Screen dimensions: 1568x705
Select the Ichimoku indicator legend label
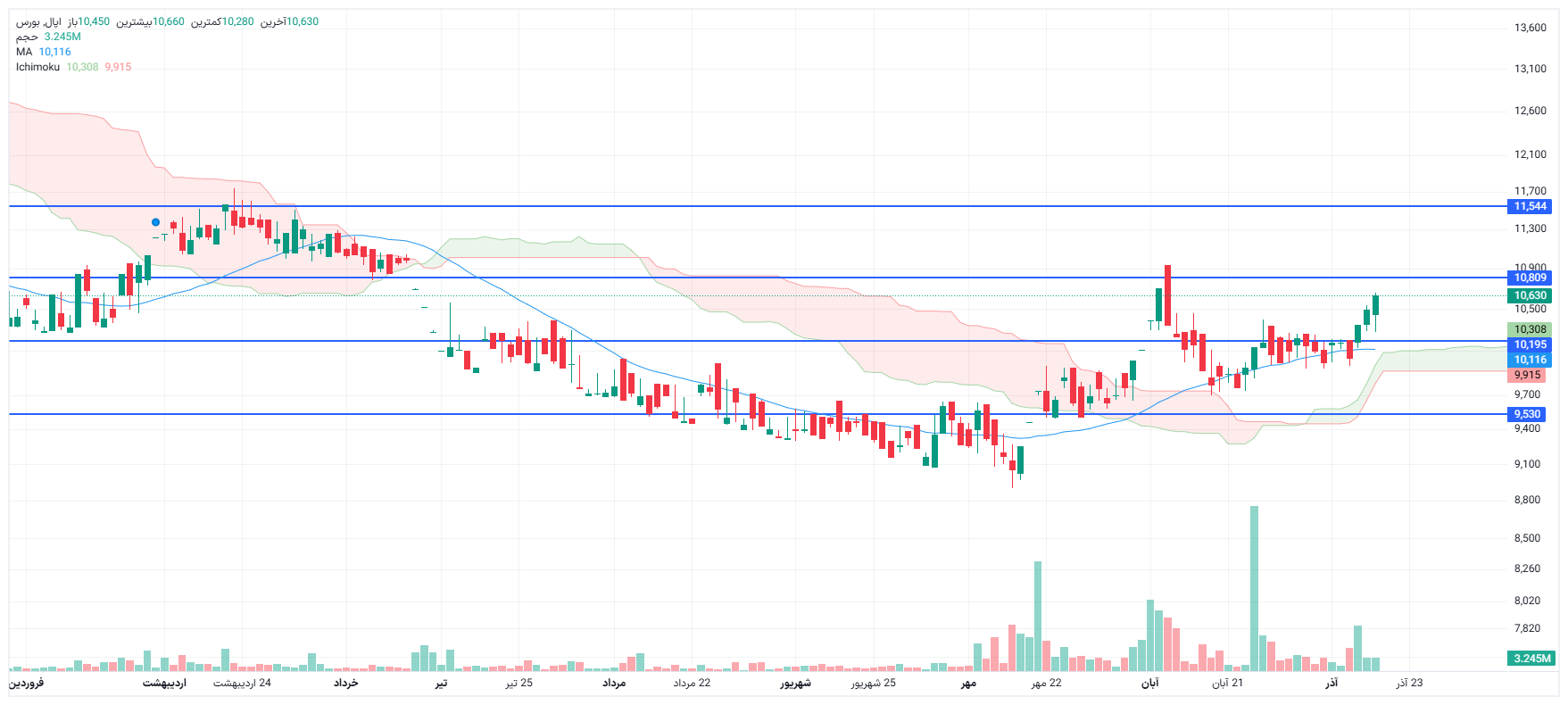point(37,67)
